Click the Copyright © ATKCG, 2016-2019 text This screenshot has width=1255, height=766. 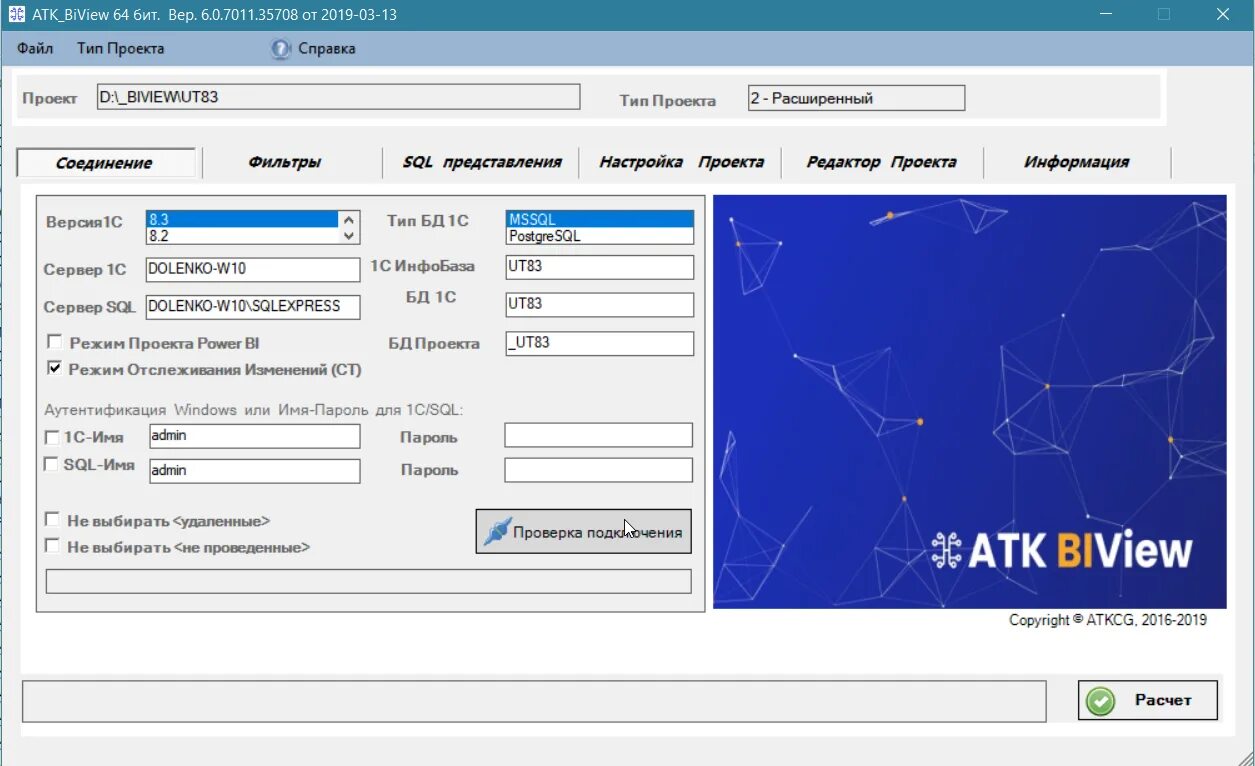pyautogui.click(x=1107, y=620)
